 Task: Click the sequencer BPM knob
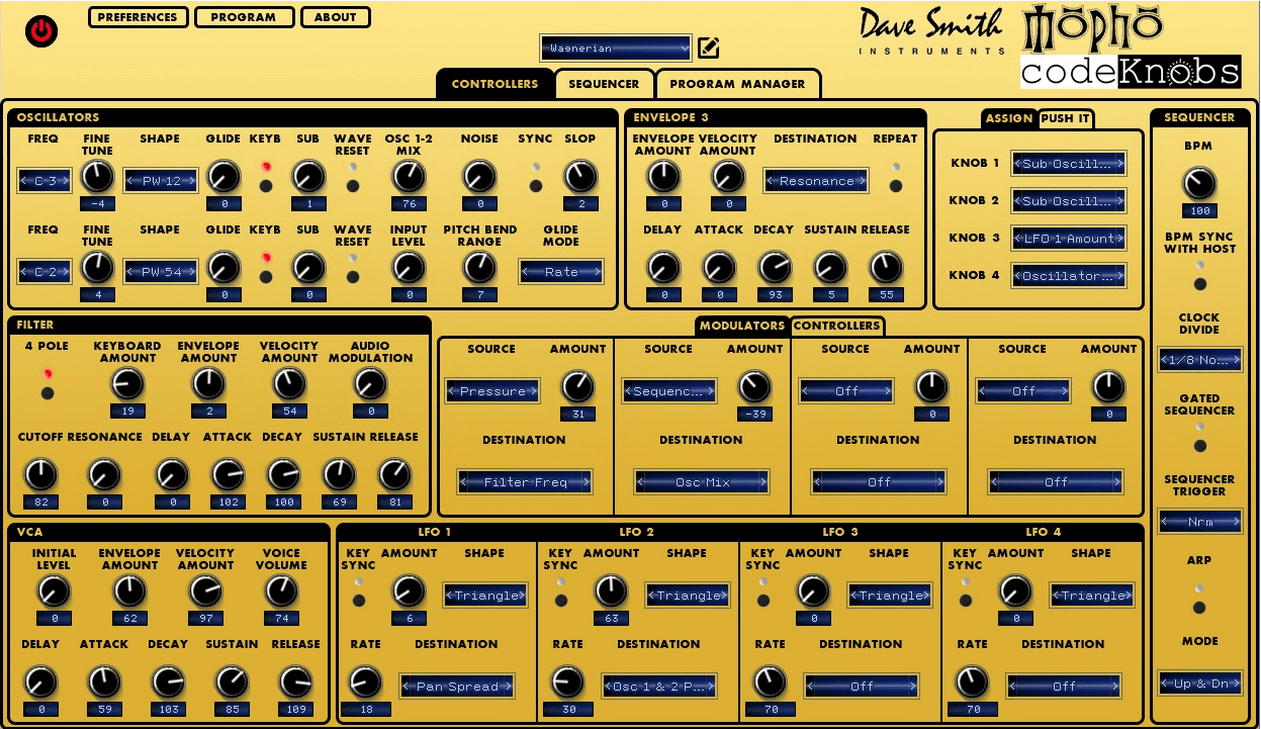click(1199, 184)
